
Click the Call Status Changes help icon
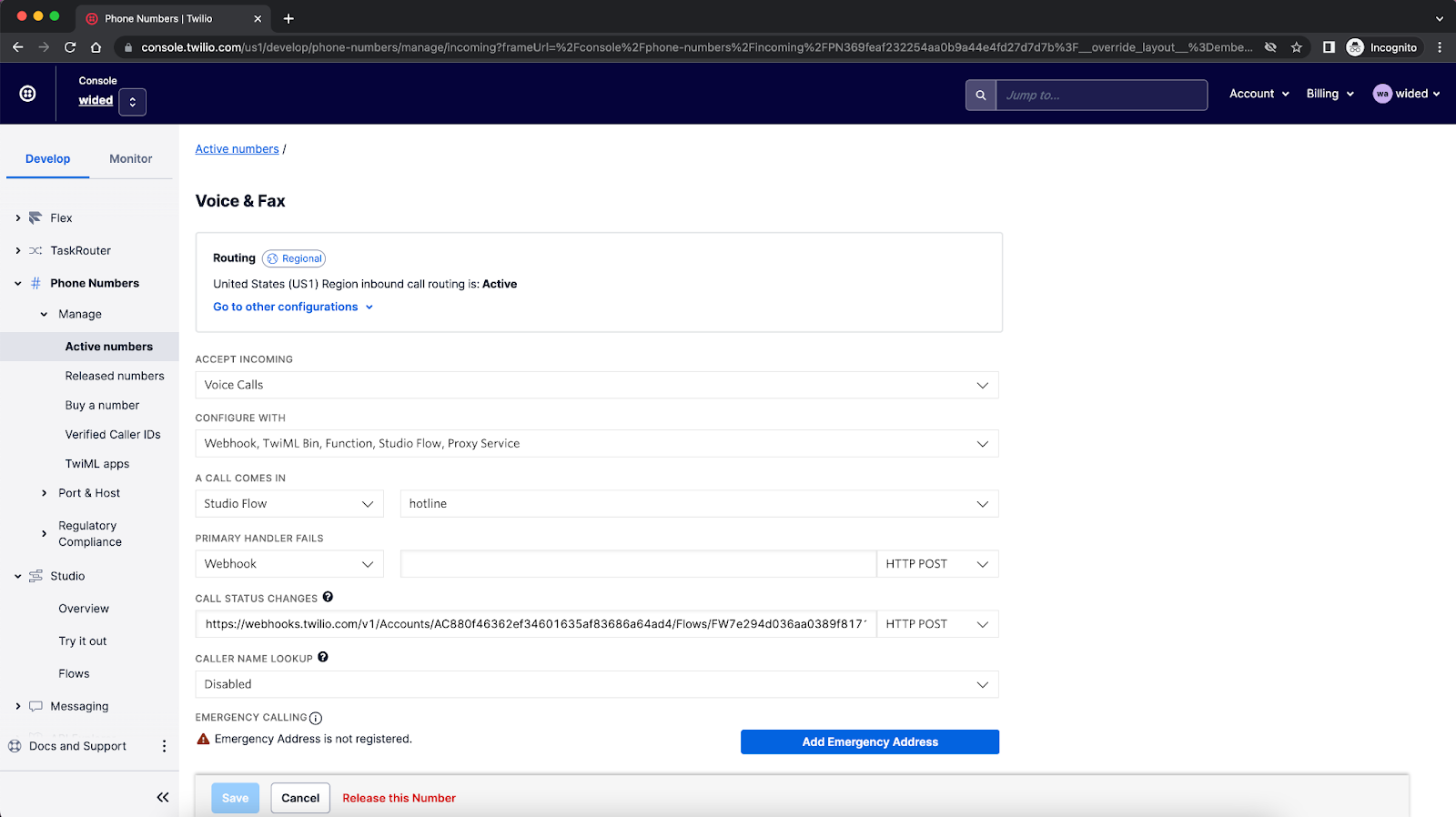[328, 598]
